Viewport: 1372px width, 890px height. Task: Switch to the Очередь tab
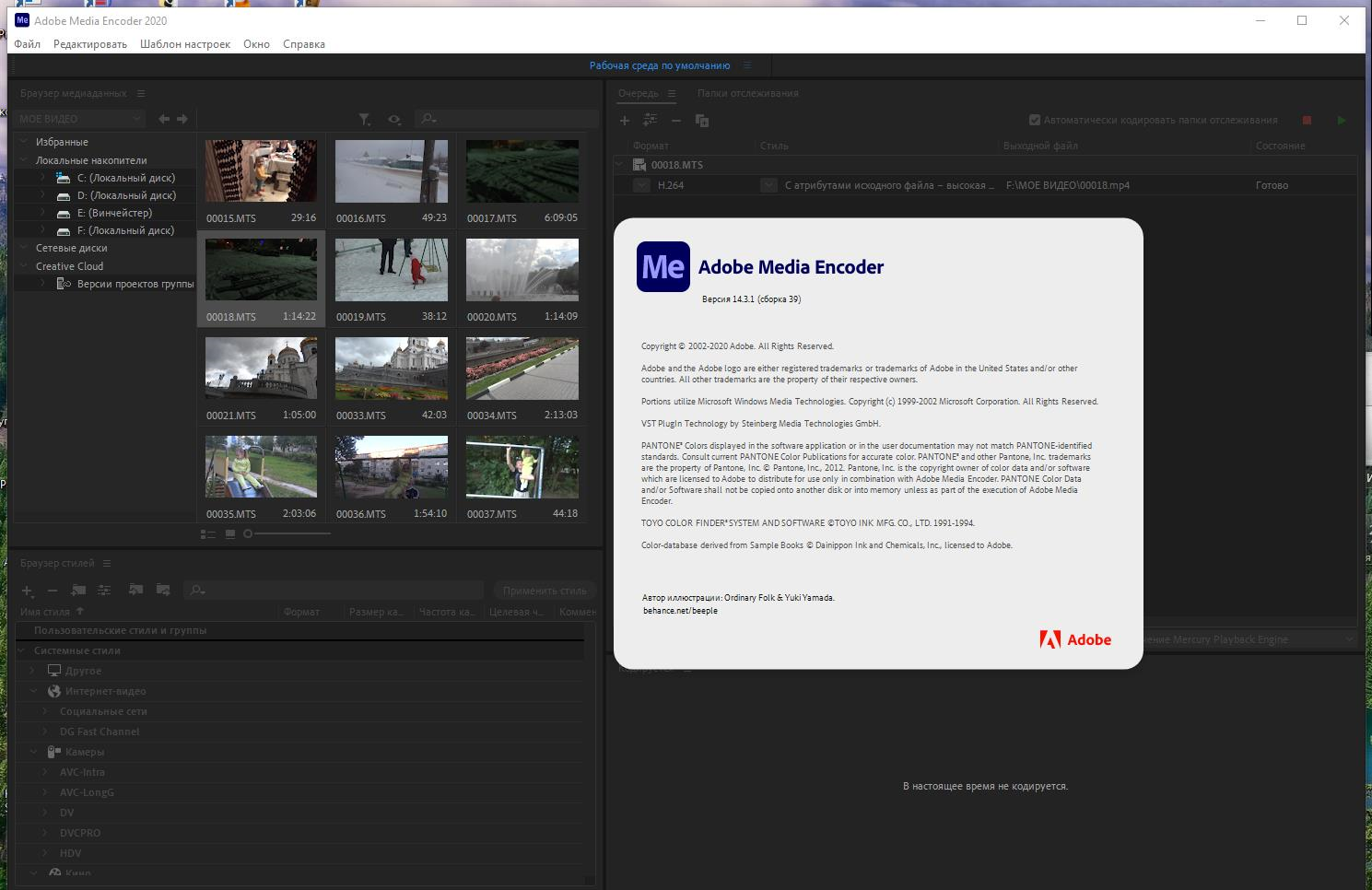[x=639, y=93]
